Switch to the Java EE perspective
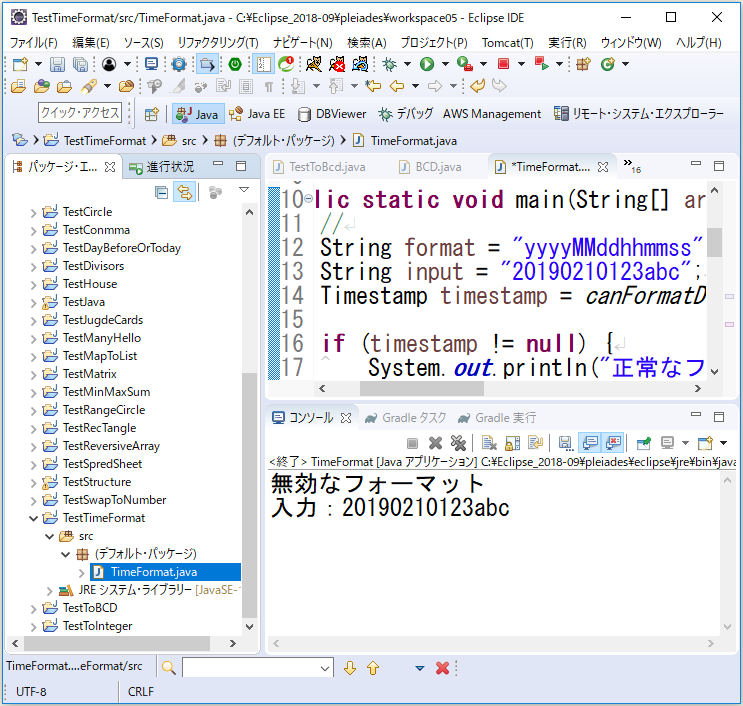 [x=257, y=114]
